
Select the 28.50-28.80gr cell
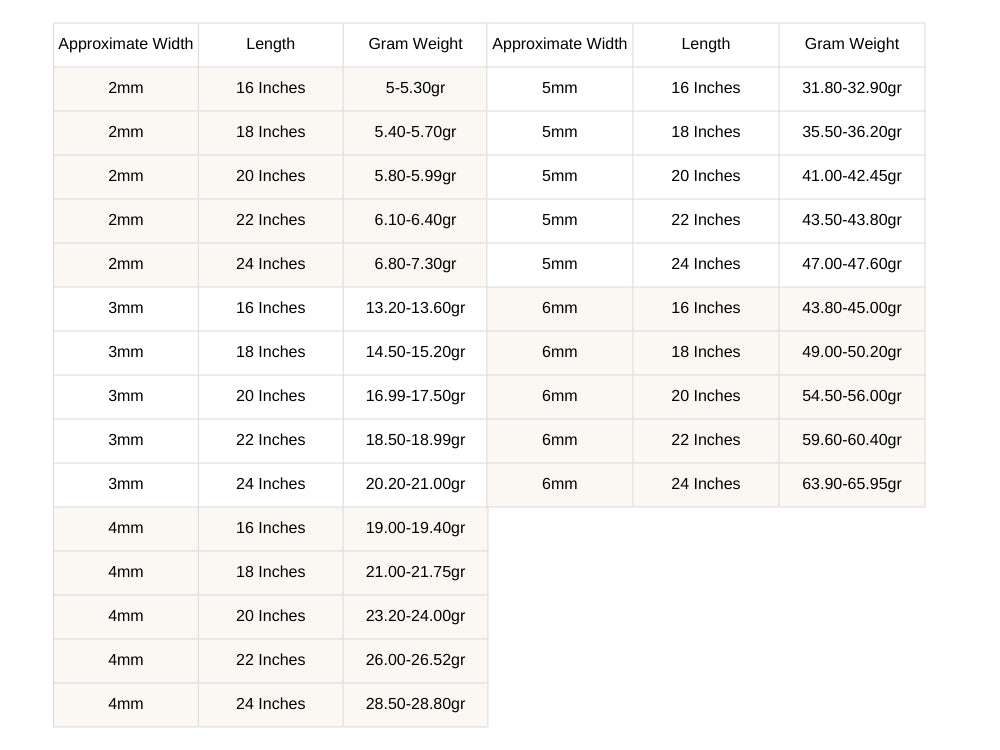(415, 704)
